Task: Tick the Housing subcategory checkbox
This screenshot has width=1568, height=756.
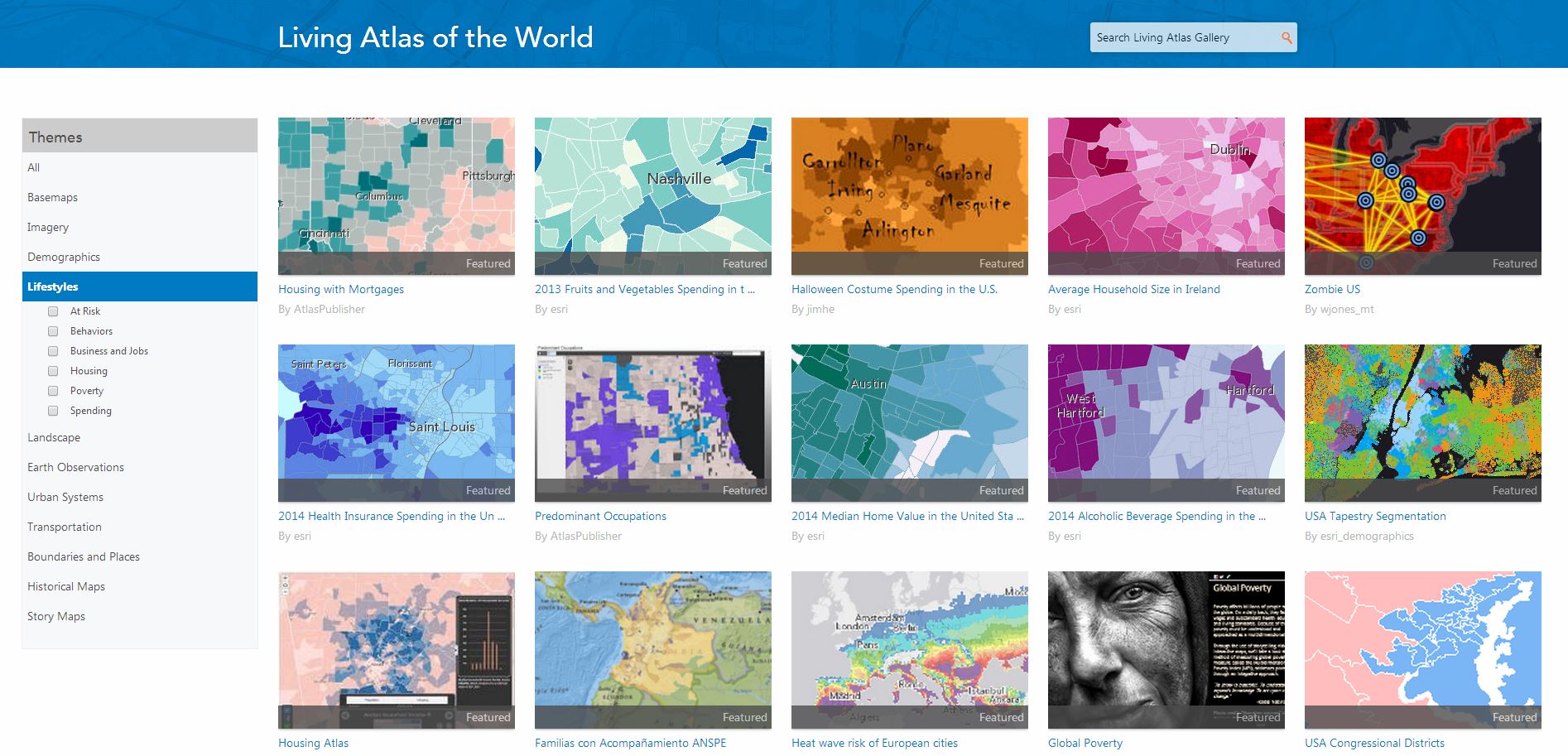Action: click(x=53, y=371)
